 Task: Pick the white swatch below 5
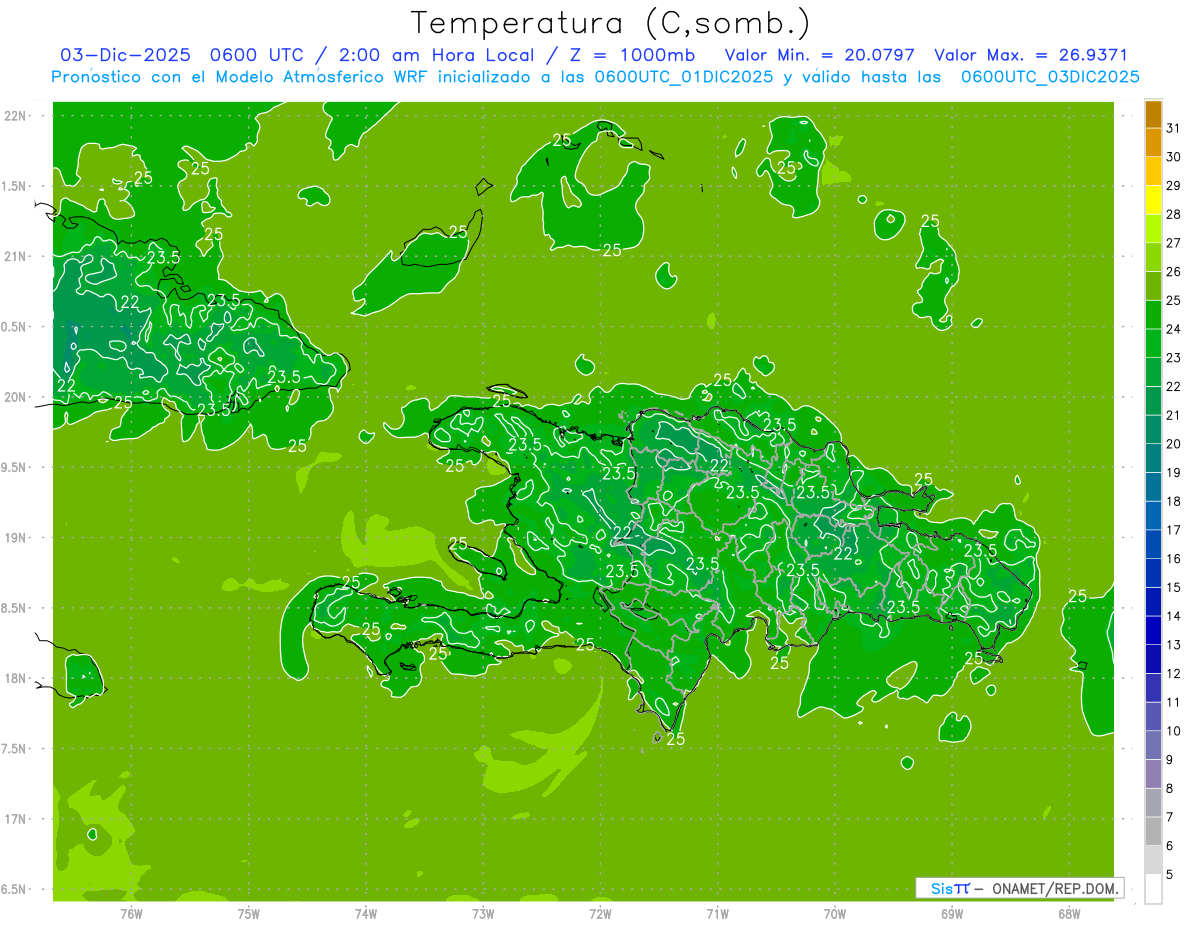pos(1153,889)
